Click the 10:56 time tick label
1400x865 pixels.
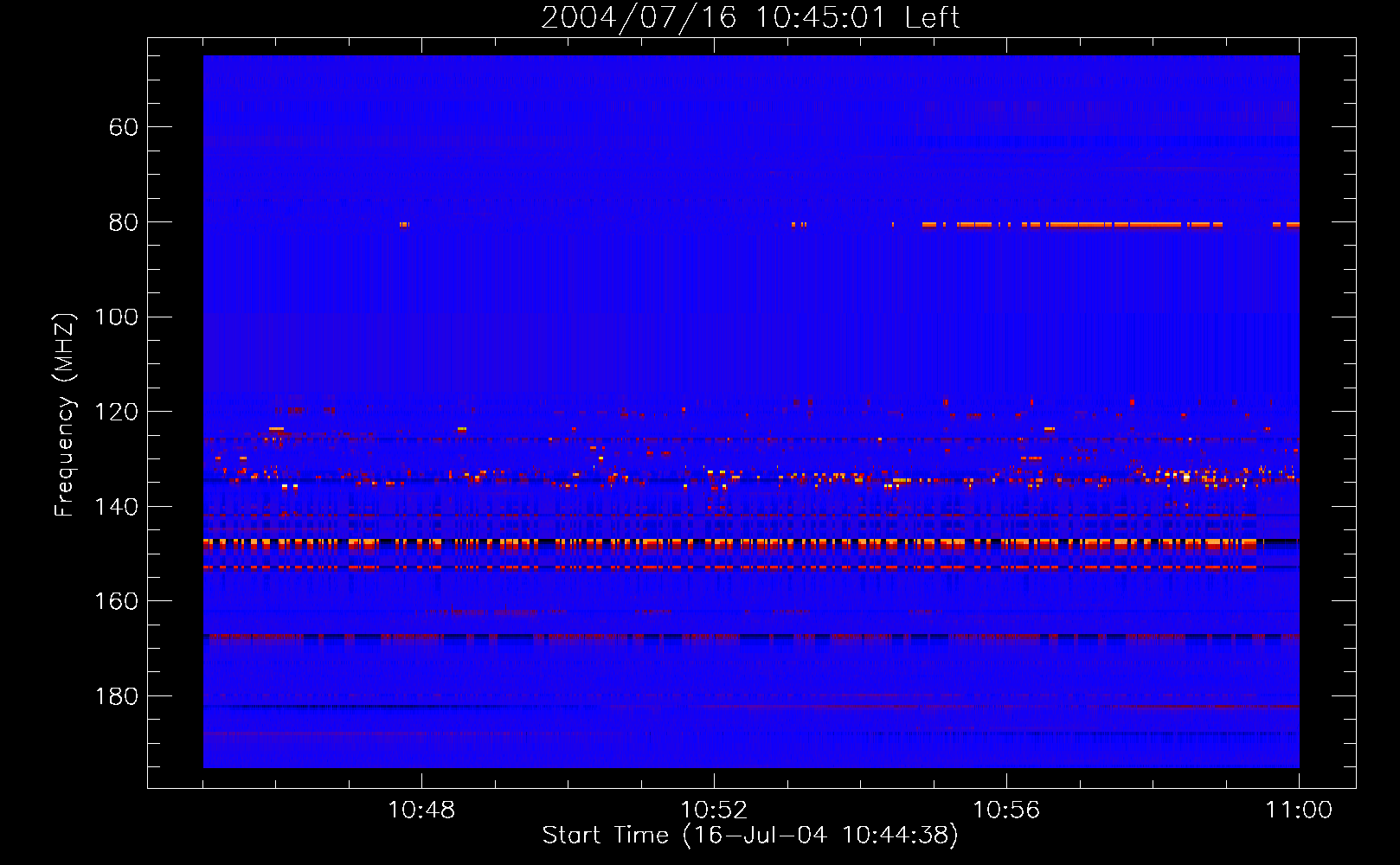pyautogui.click(x=1006, y=811)
